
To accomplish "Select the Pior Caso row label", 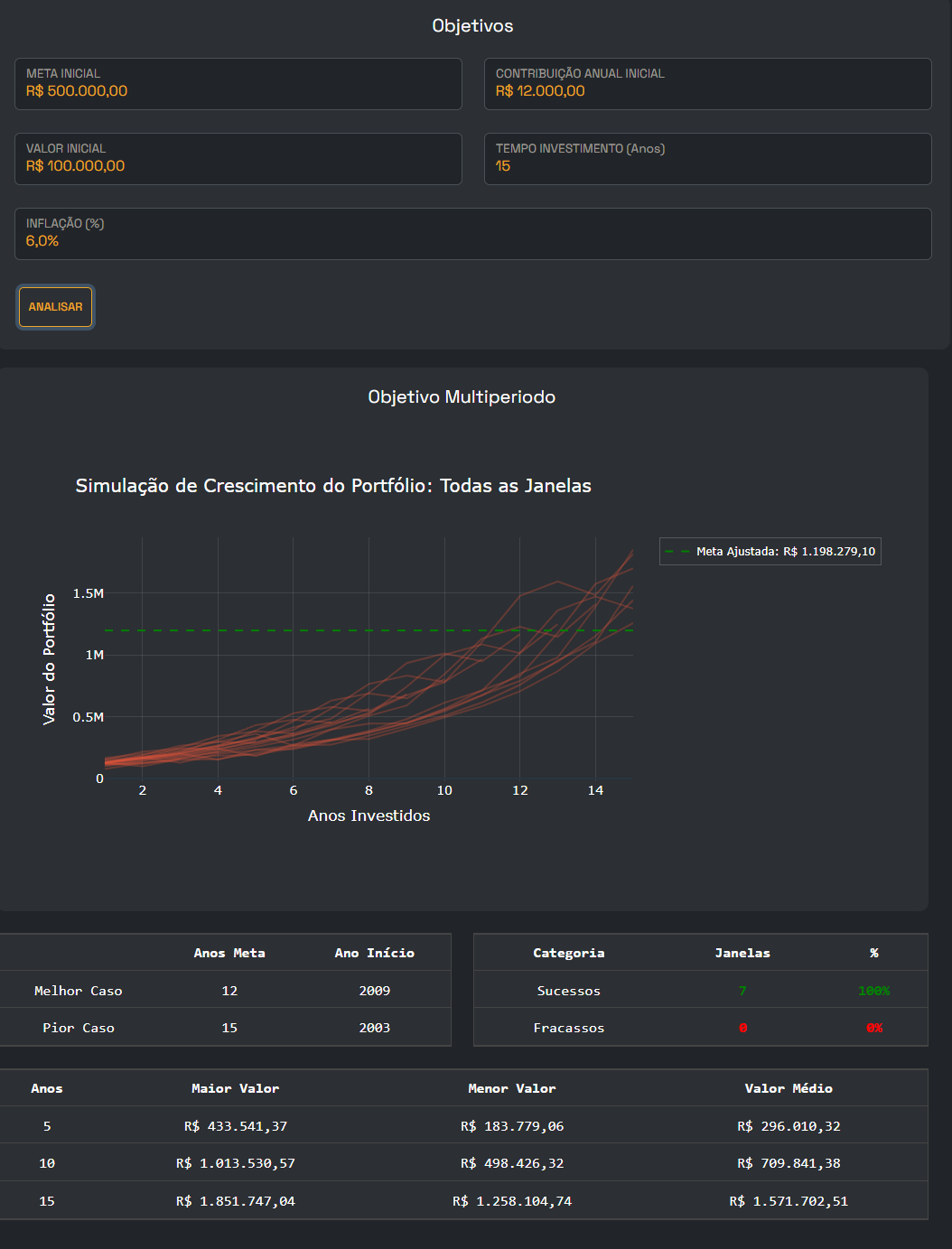I will tap(79, 1028).
